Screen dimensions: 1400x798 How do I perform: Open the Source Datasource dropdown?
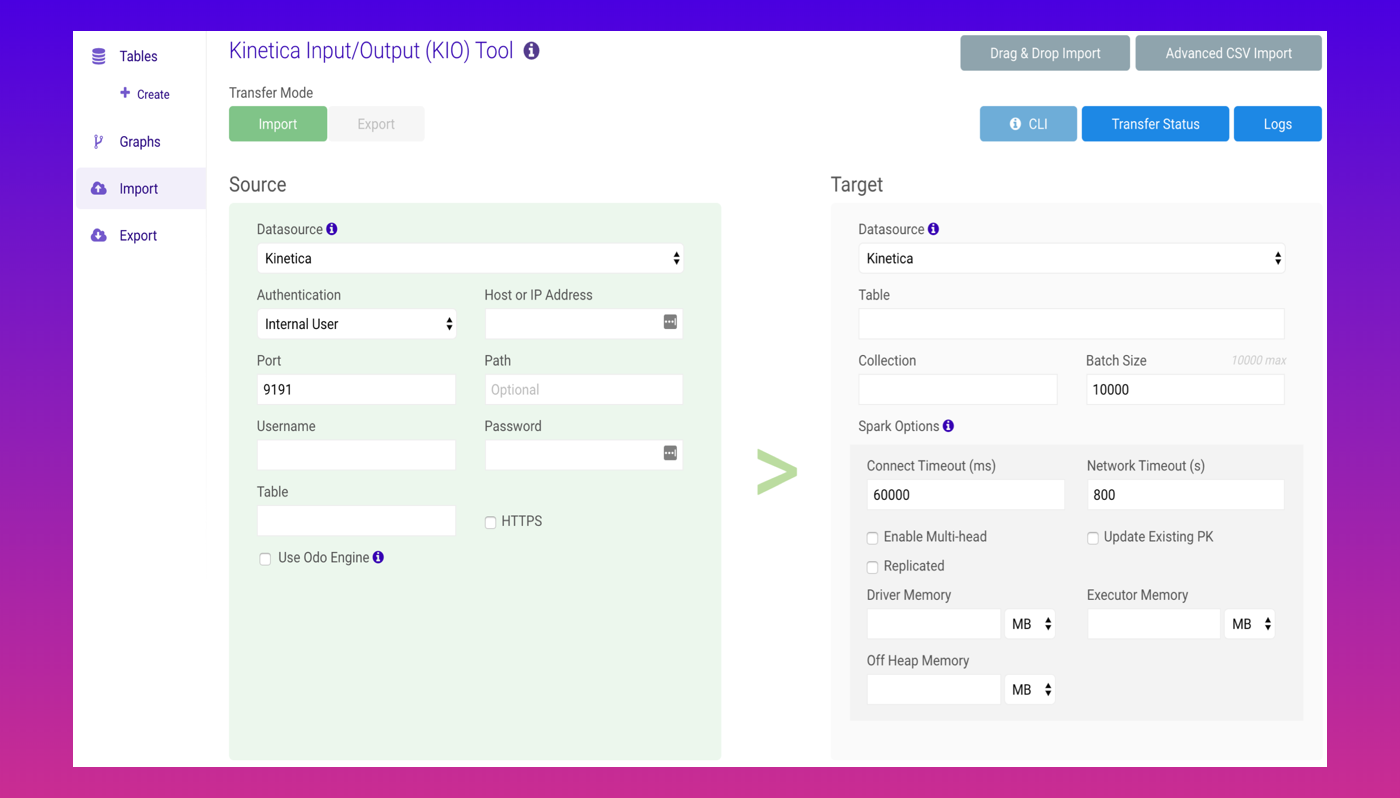pos(469,258)
